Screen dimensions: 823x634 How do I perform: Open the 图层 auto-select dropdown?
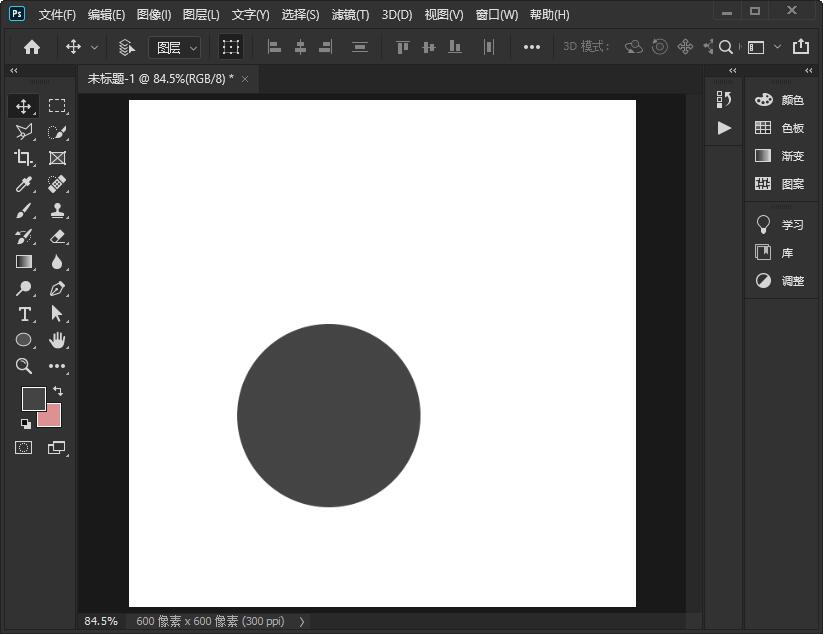(x=175, y=47)
